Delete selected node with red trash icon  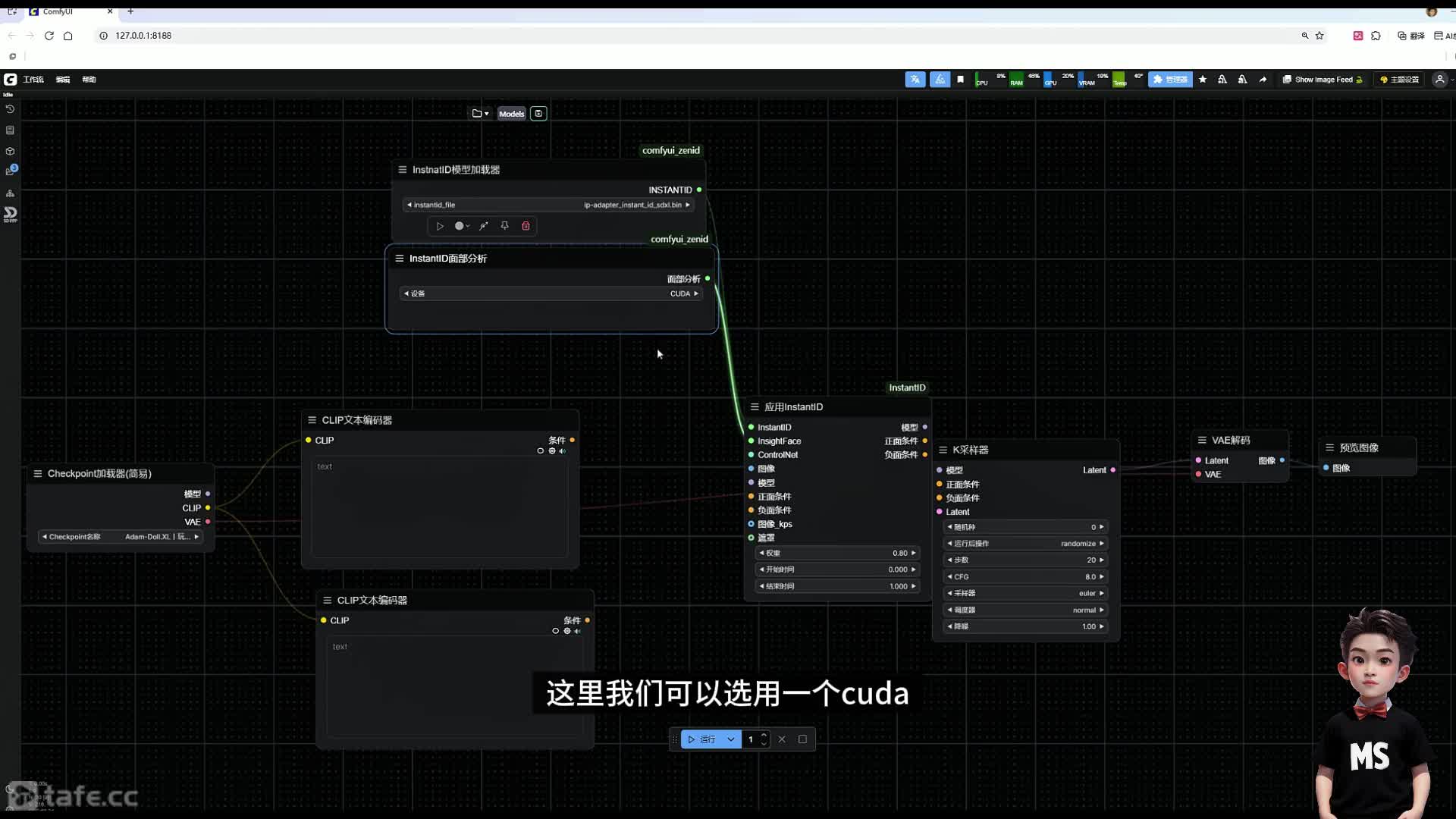(x=526, y=226)
